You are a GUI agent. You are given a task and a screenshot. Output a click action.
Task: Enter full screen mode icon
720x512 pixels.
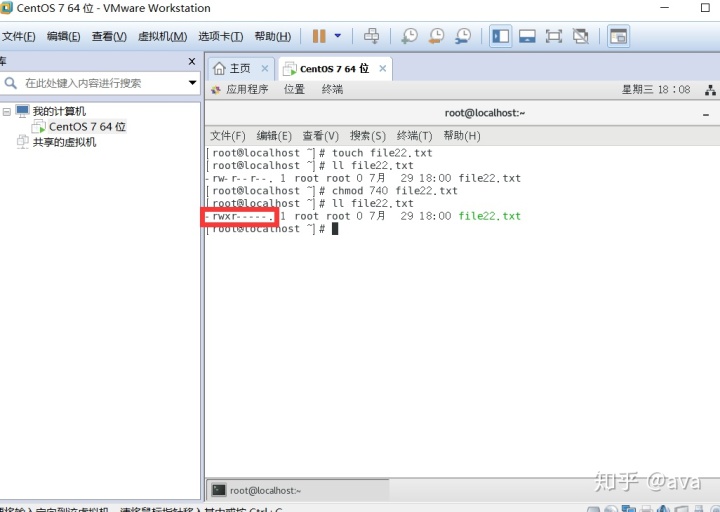tap(554, 36)
